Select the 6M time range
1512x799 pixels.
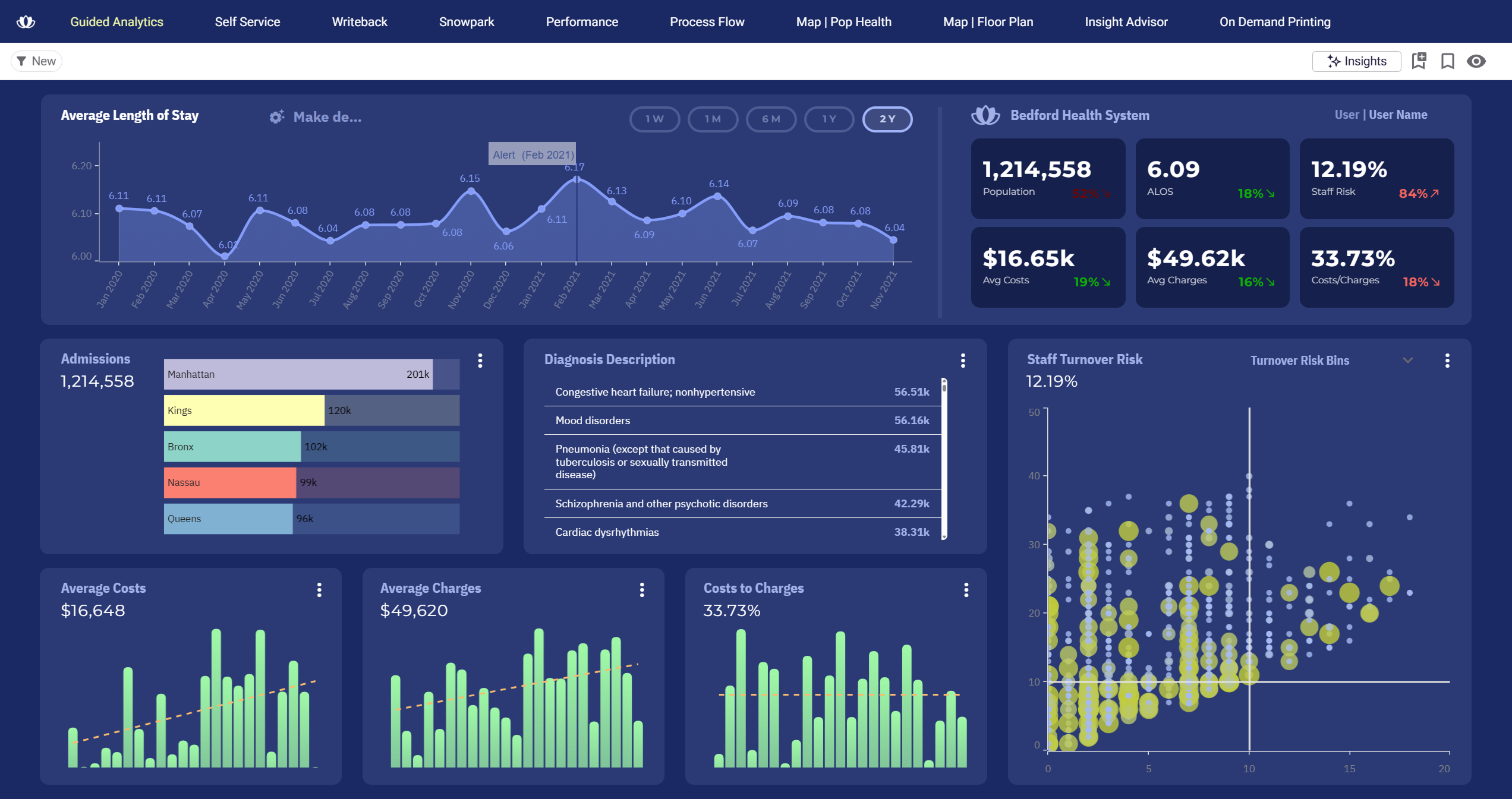point(771,119)
